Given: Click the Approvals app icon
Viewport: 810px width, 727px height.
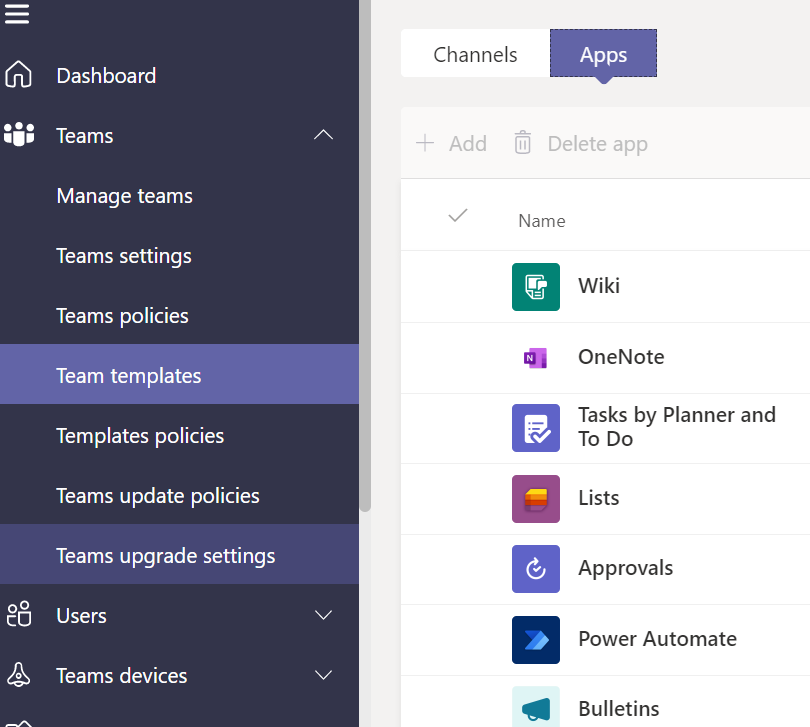Looking at the screenshot, I should (x=536, y=569).
